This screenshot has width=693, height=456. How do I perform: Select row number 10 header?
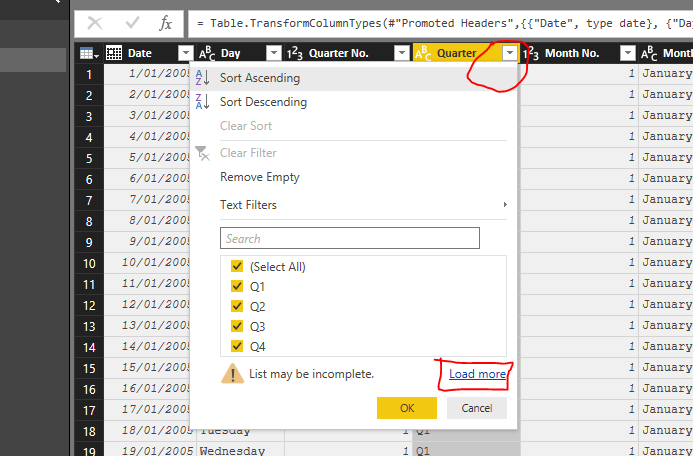pos(89,264)
